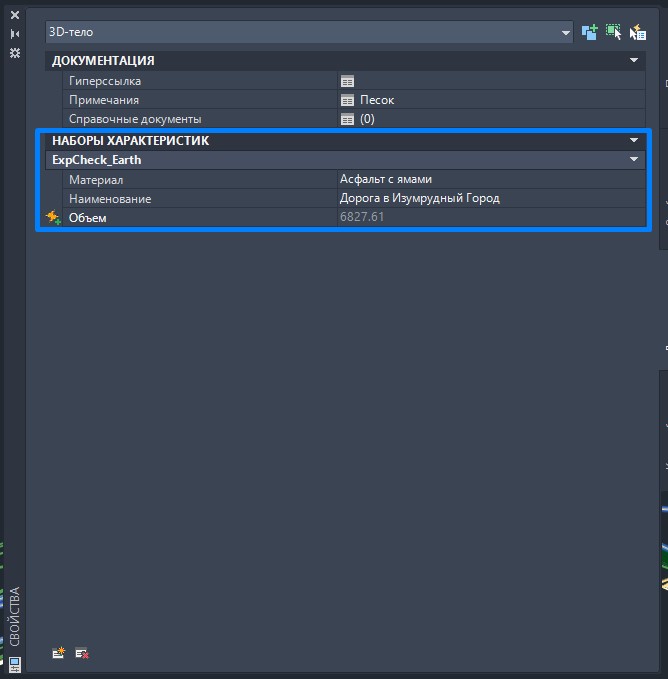The image size is (668, 679).
Task: Click Материал value Асфальт с ямами
Action: tap(490, 179)
